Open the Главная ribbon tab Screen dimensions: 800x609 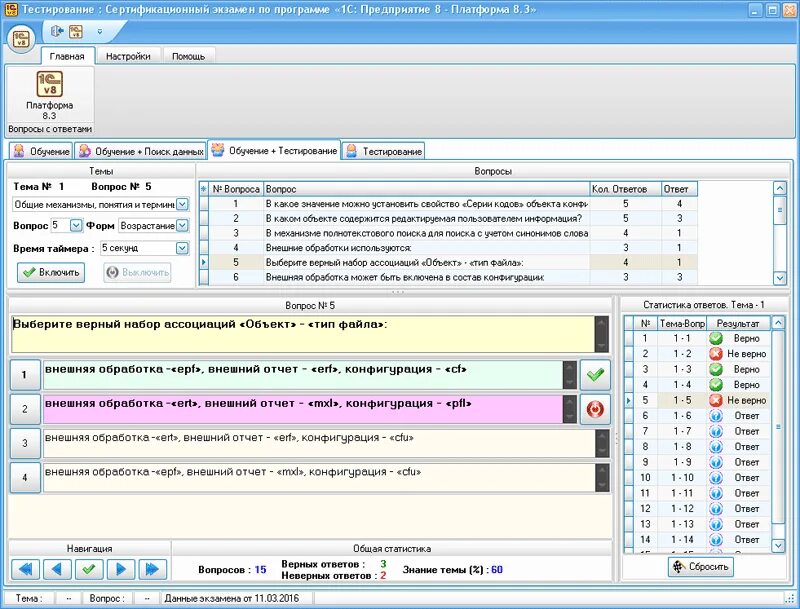pos(67,56)
